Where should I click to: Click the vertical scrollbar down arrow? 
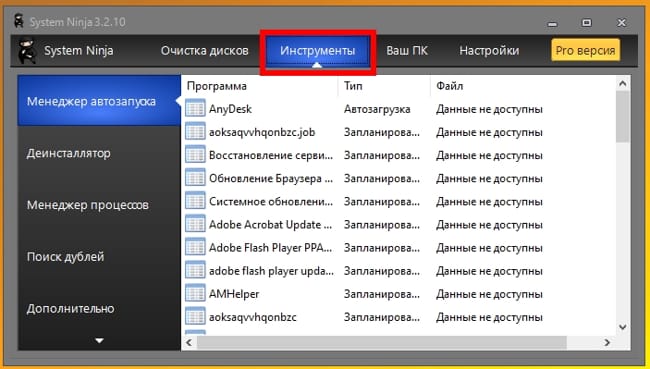pos(623,327)
